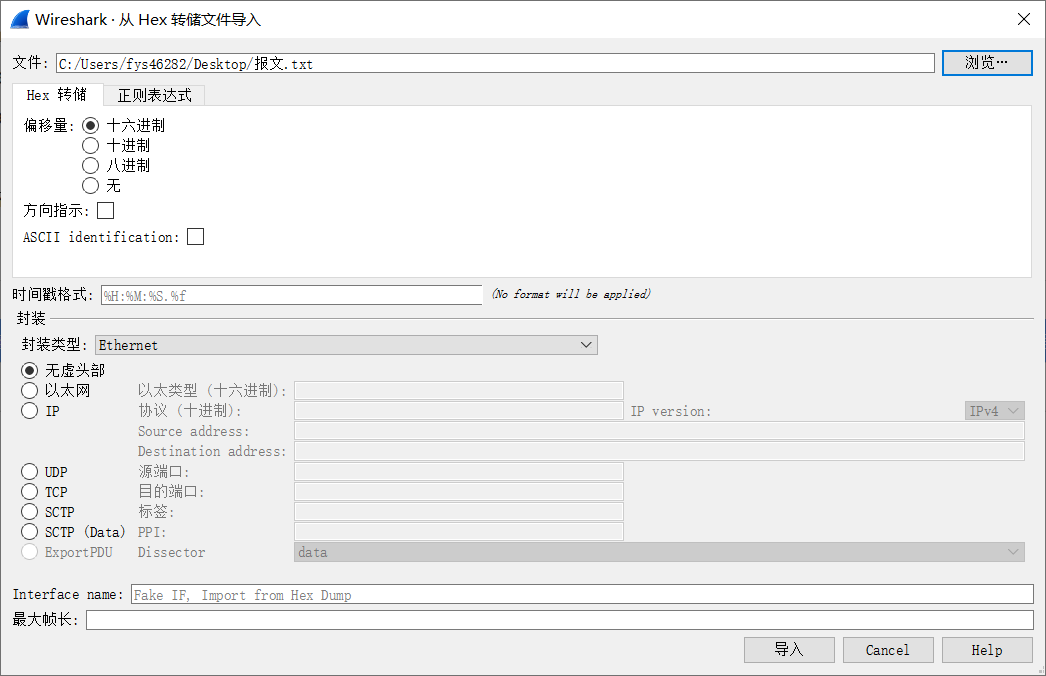This screenshot has width=1046, height=676.
Task: Select the 八进制 offset radio button
Action: 91,165
